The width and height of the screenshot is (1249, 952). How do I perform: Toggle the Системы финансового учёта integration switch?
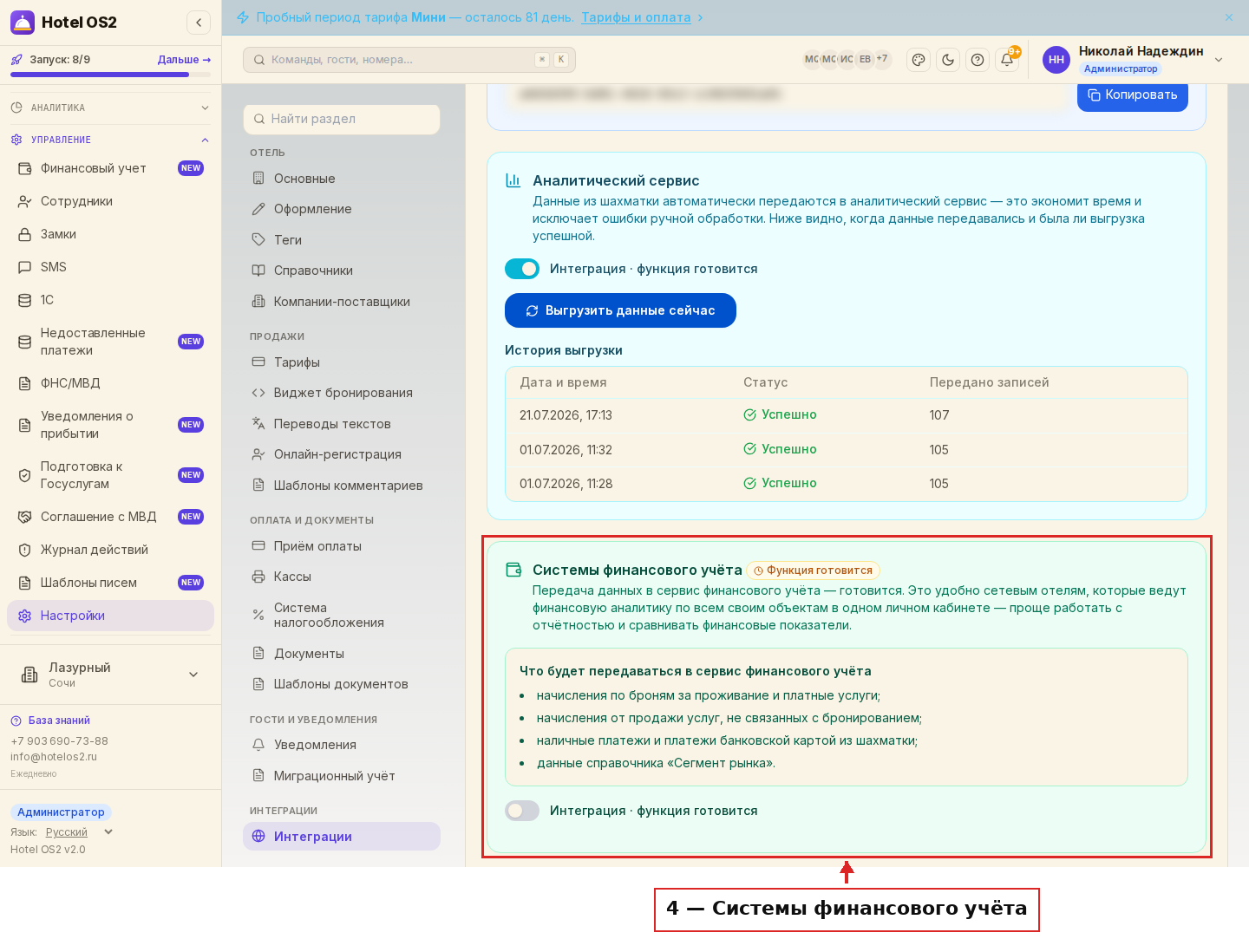(522, 811)
